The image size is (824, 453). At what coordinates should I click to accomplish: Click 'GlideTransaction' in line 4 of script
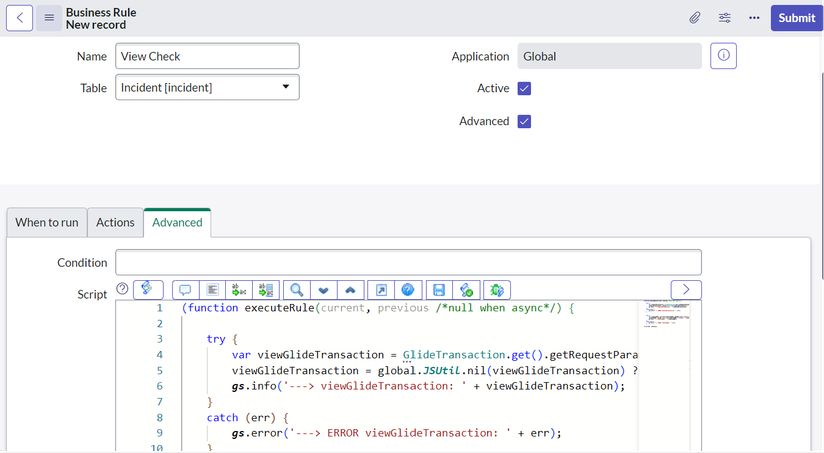454,355
